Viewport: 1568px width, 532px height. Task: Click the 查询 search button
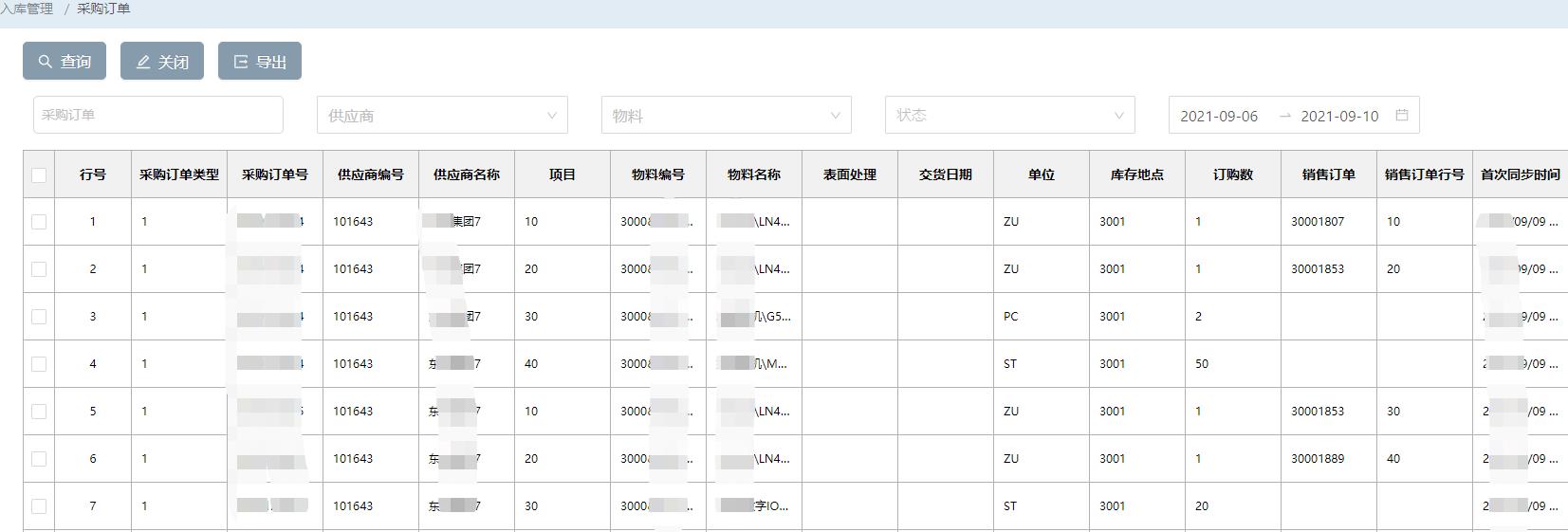[x=65, y=62]
